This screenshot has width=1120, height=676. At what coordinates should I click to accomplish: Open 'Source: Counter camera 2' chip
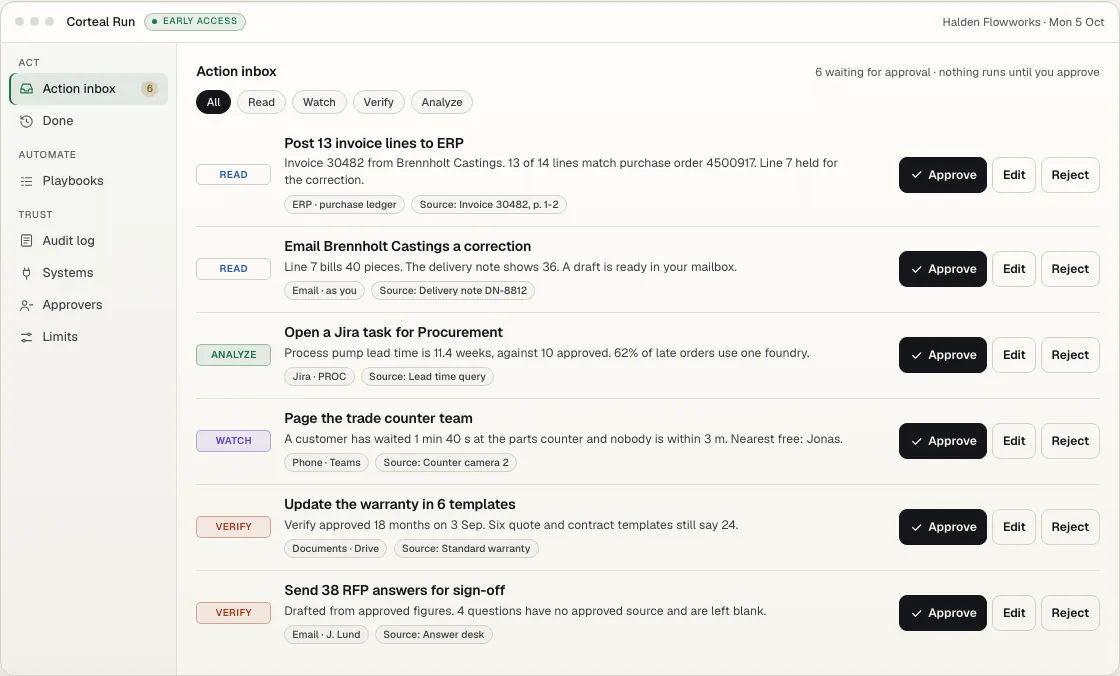(446, 462)
